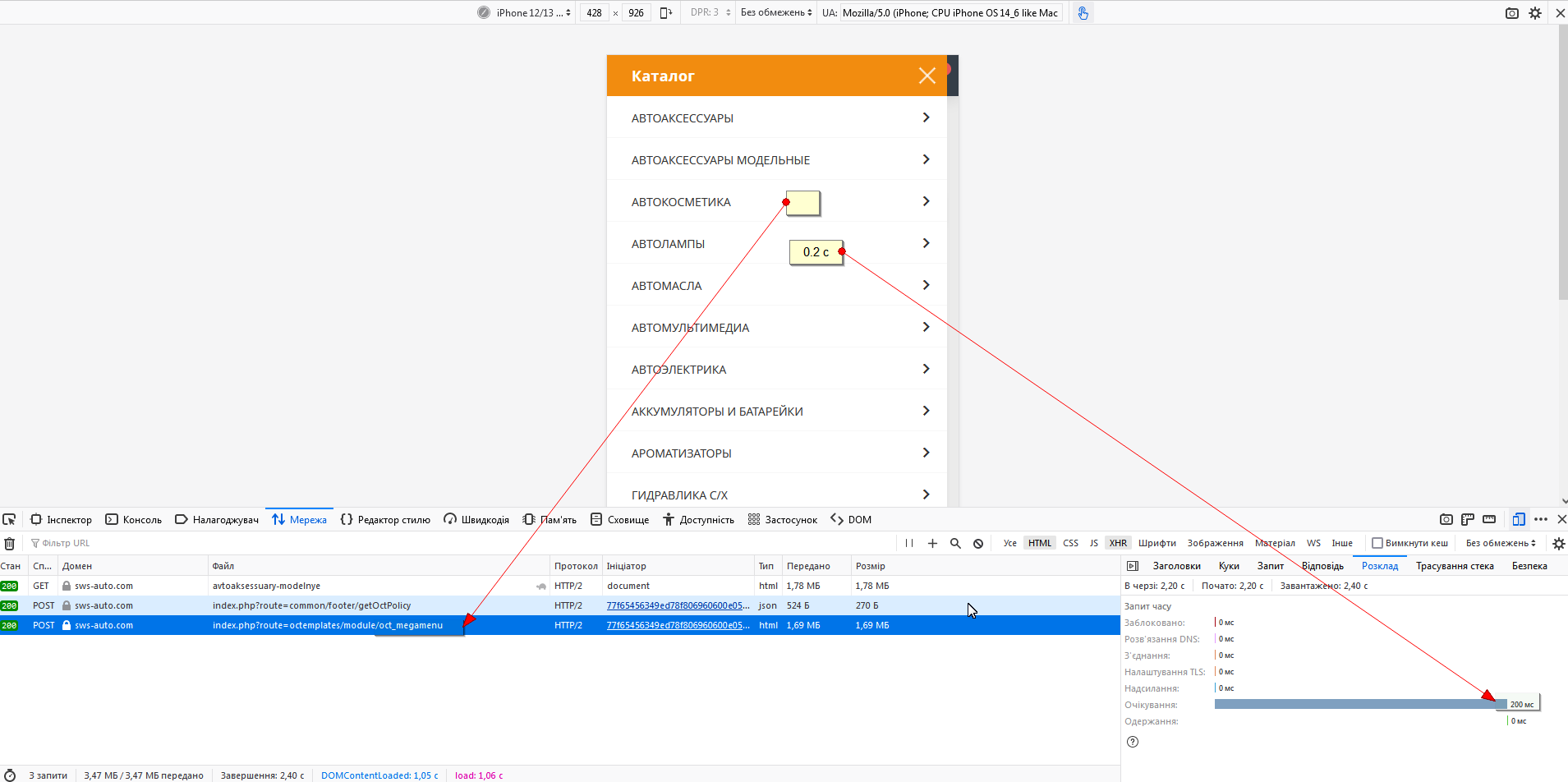Open the iPhone 12/13 device selector
The height and width of the screenshot is (782, 1568).
pyautogui.click(x=533, y=12)
